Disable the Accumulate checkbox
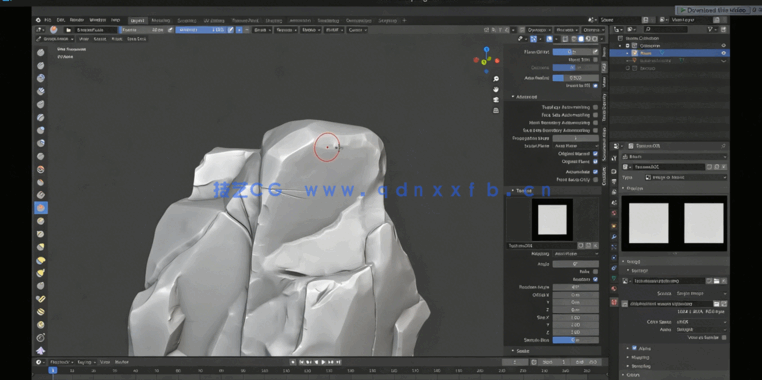Image resolution: width=762 pixels, height=380 pixels. [x=595, y=172]
